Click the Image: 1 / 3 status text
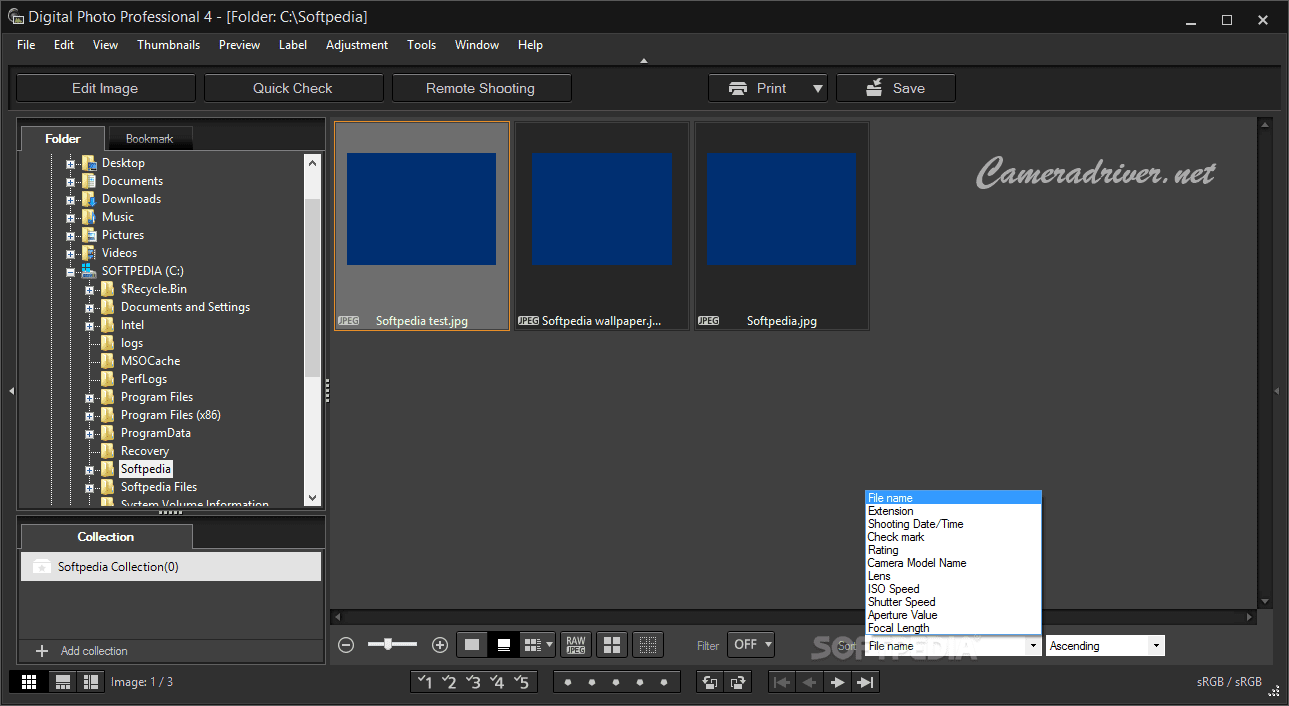1289x706 pixels. [142, 682]
